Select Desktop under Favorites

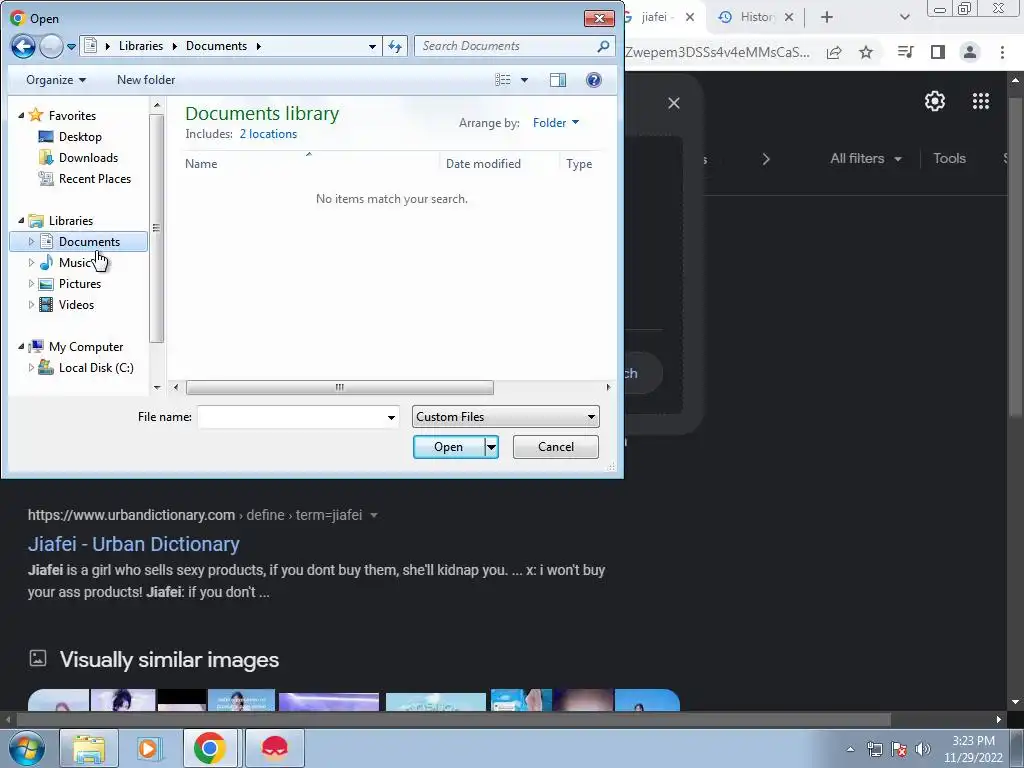(80, 136)
